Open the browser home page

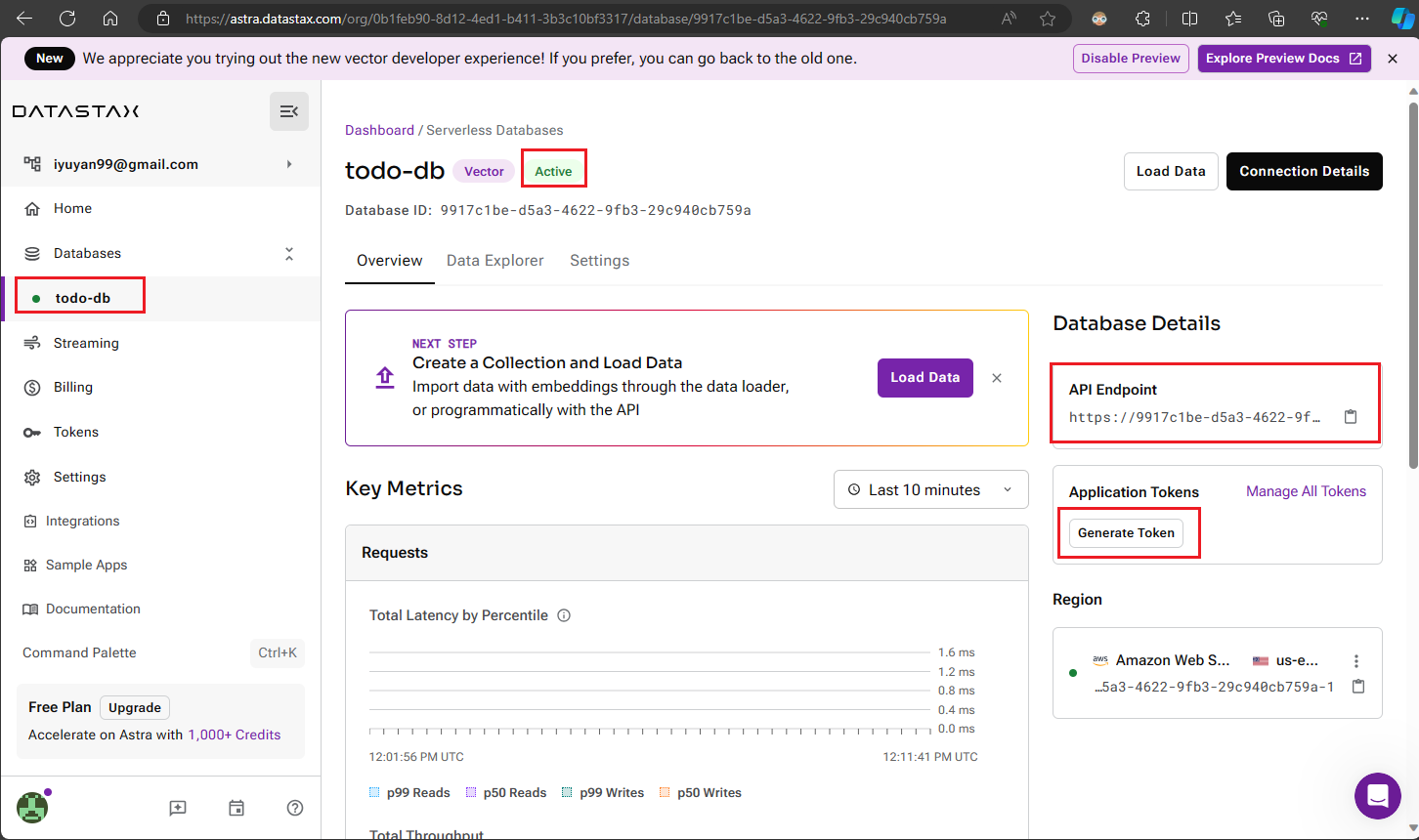110,19
